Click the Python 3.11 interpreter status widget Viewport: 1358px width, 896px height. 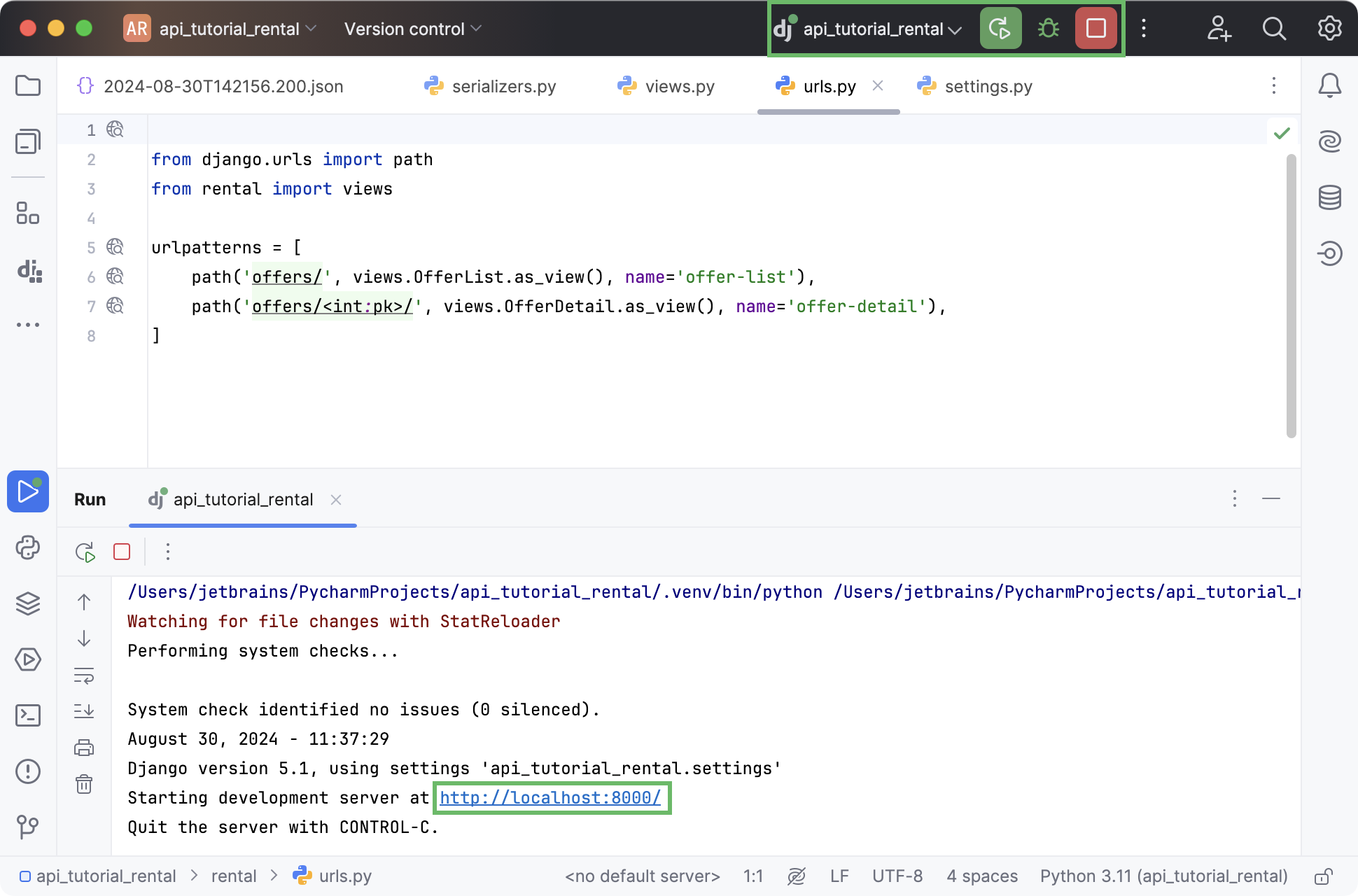[1163, 876]
